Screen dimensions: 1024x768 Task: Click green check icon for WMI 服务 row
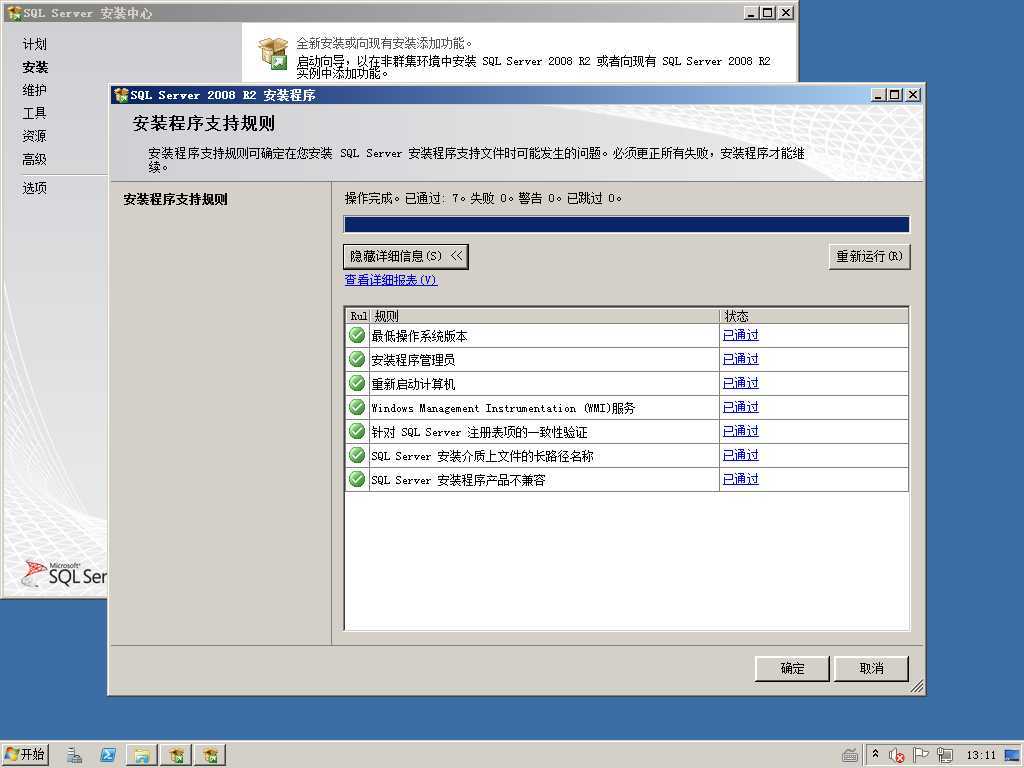point(357,408)
